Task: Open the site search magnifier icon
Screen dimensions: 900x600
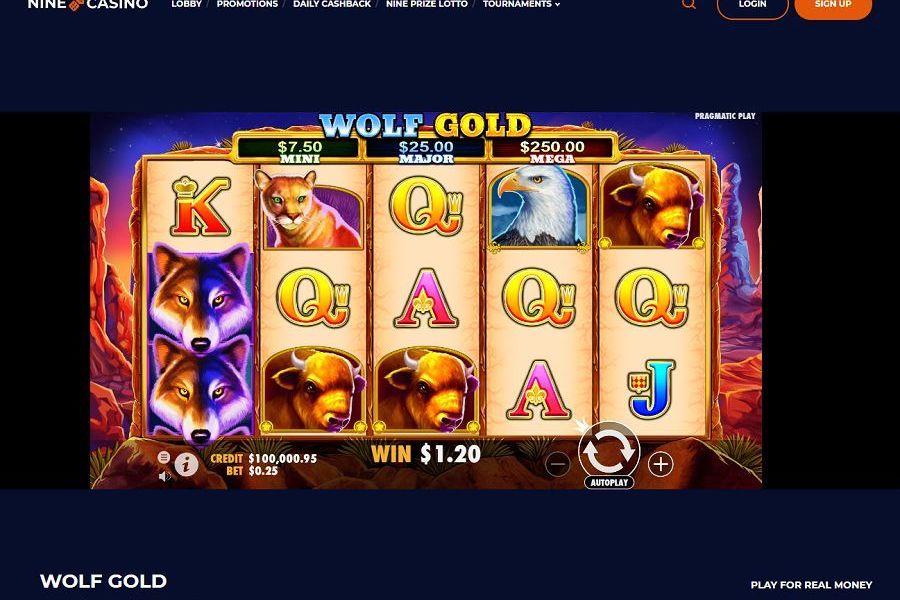Action: point(689,4)
